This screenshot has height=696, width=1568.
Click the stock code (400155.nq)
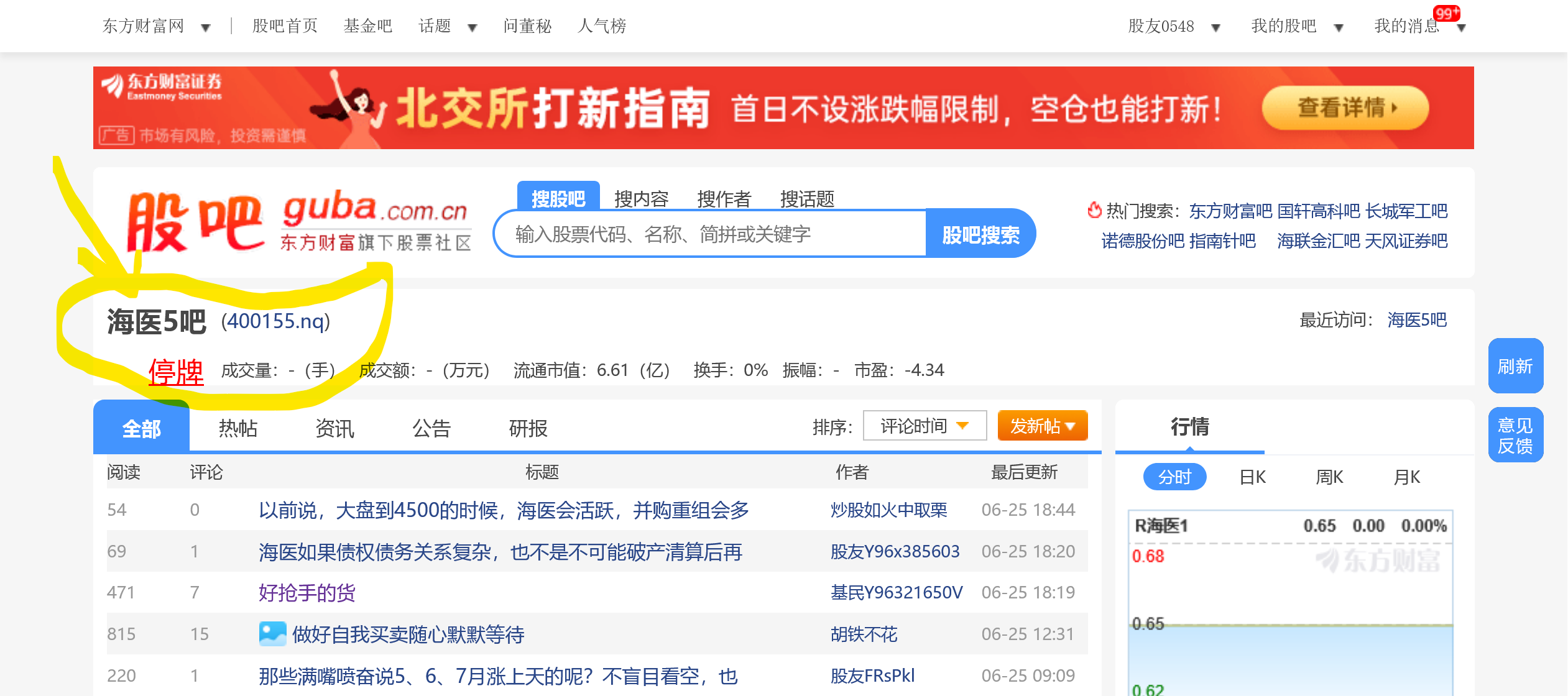tap(276, 321)
